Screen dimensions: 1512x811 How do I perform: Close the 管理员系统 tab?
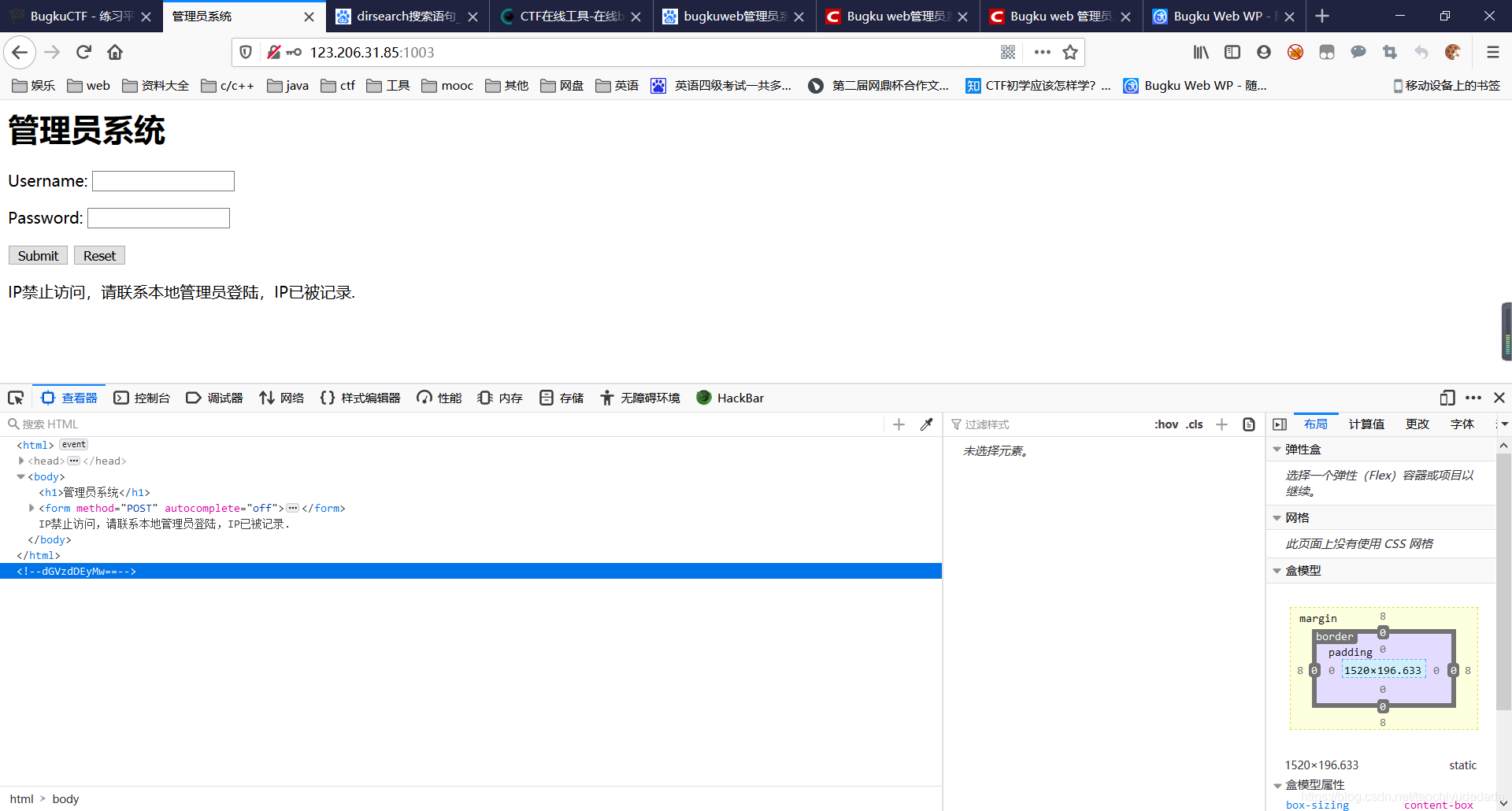point(309,17)
